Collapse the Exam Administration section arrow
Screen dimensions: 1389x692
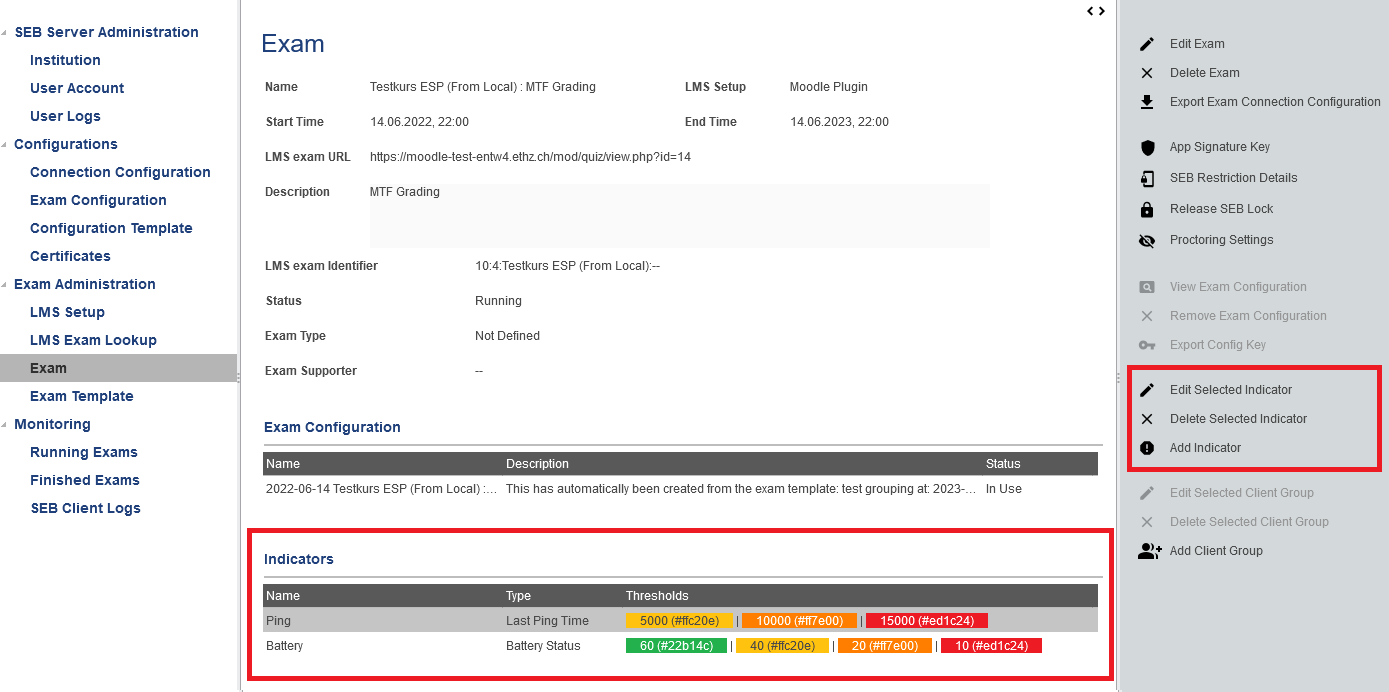coord(4,285)
